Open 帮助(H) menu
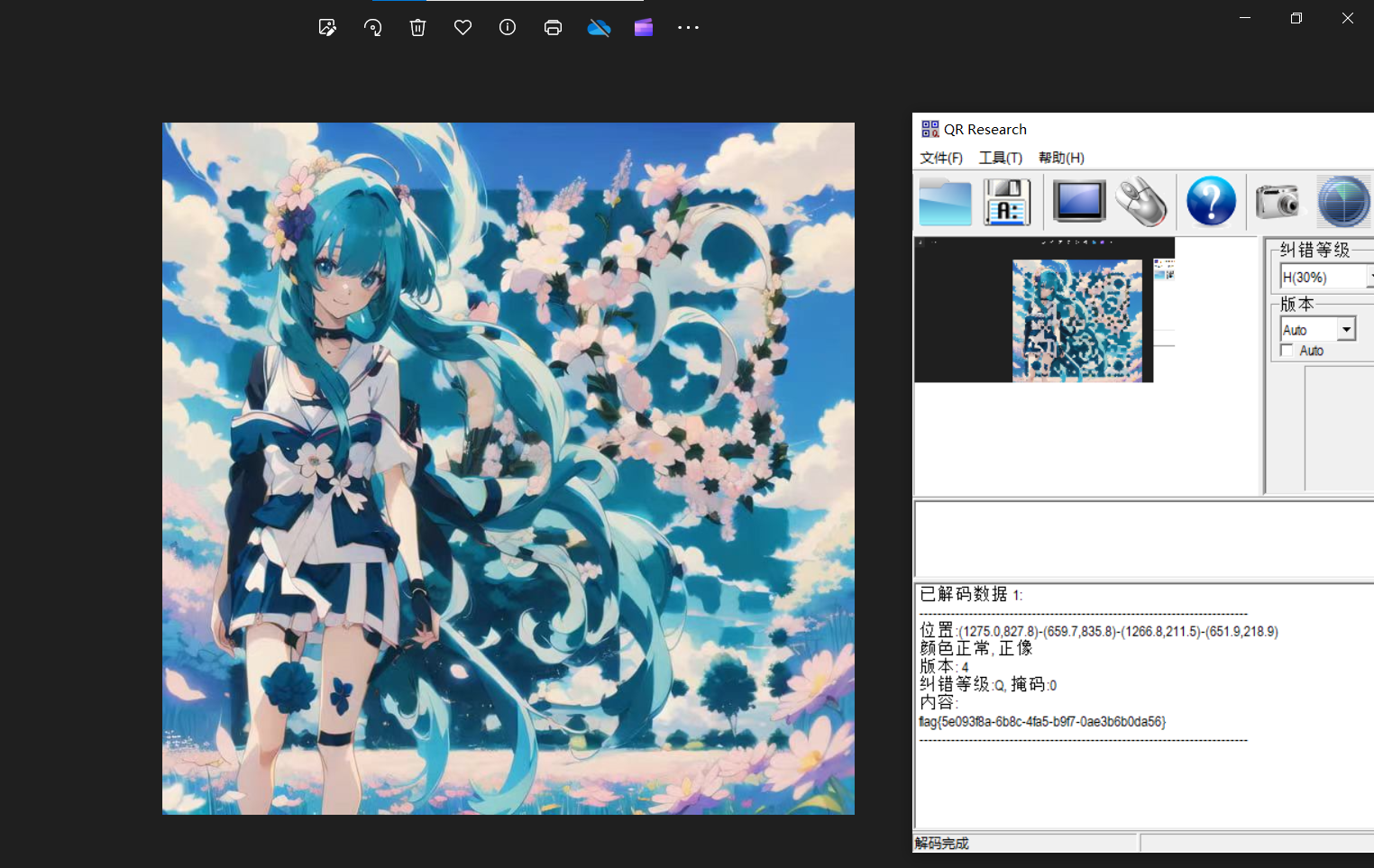The image size is (1374, 868). [x=1061, y=158]
